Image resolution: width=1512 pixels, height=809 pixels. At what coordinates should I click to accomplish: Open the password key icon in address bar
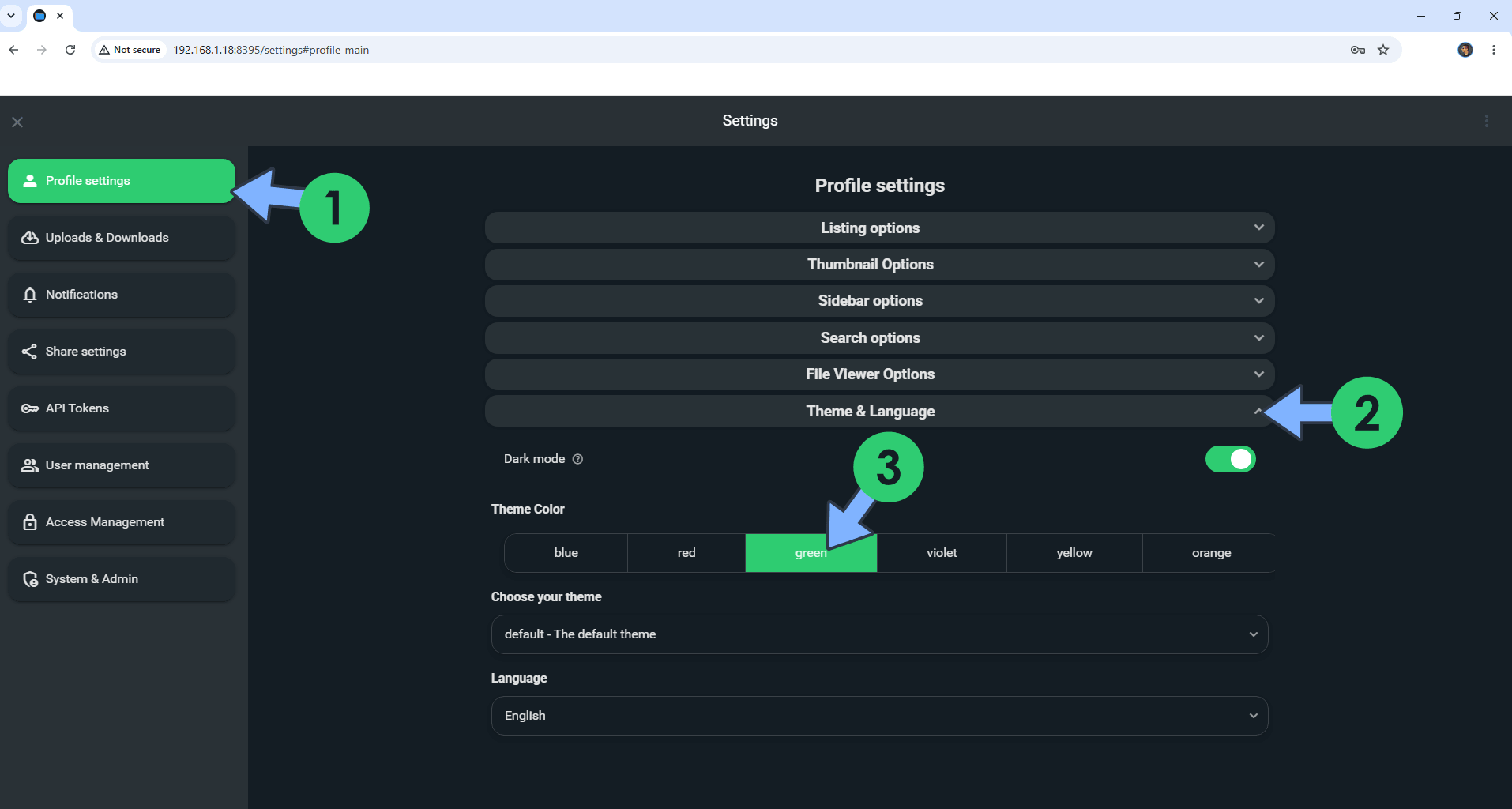[x=1358, y=50]
